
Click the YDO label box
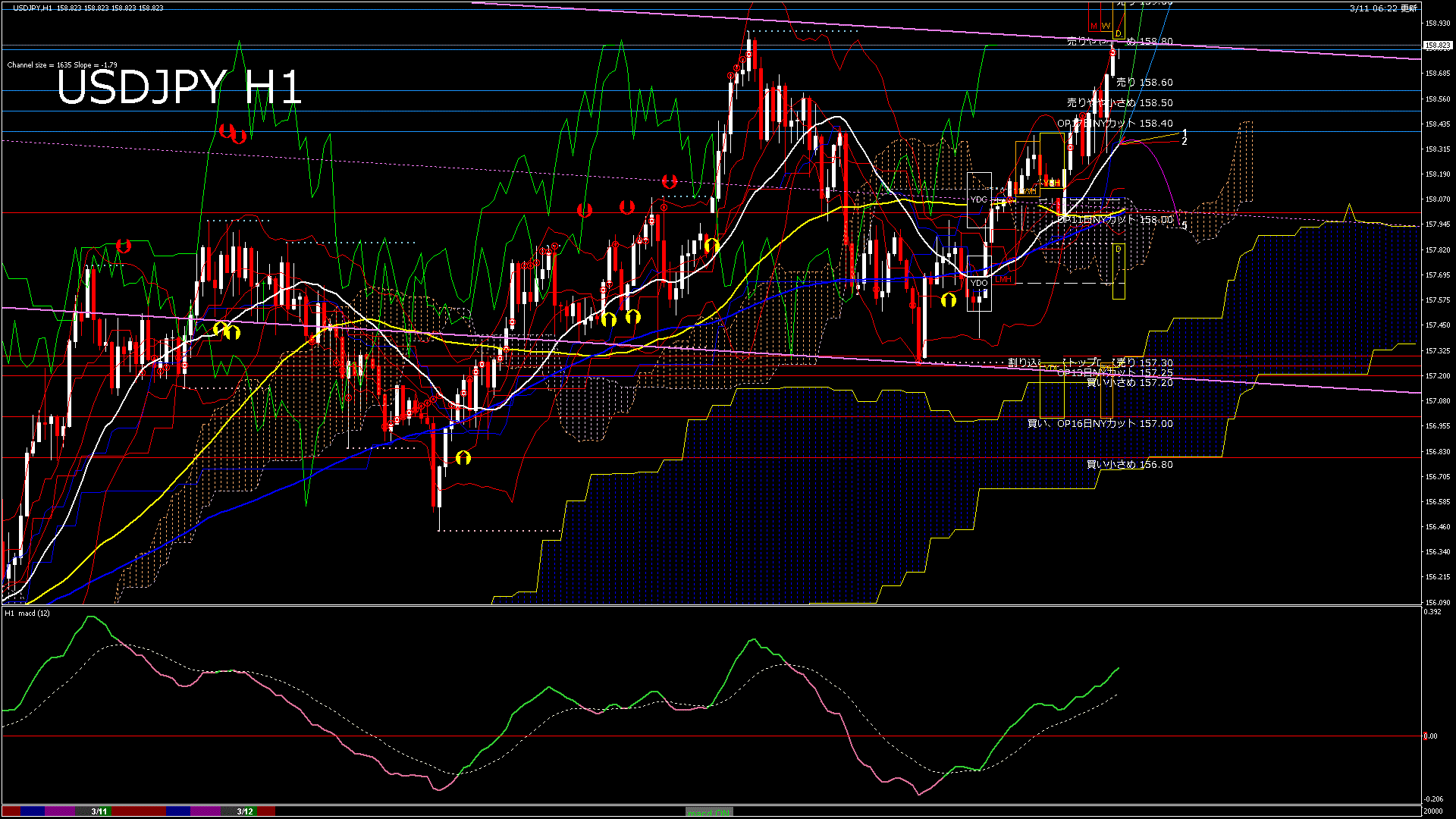point(978,283)
